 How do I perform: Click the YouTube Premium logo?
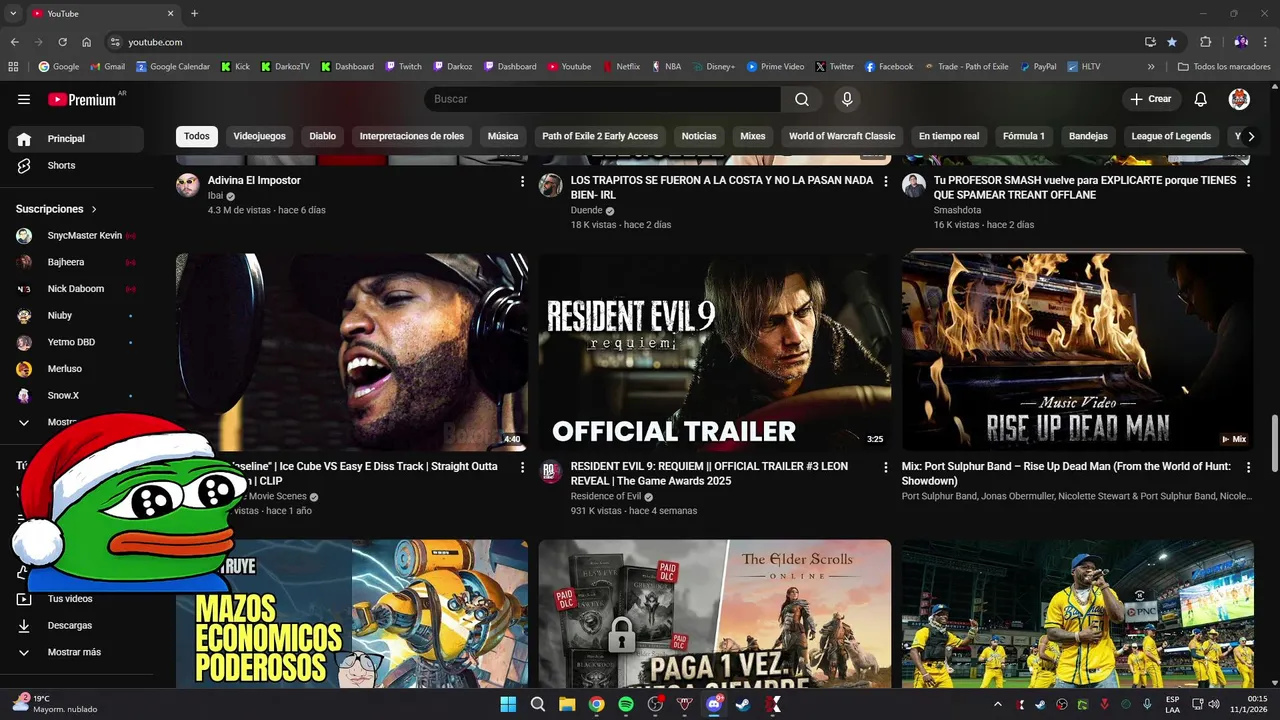pos(82,99)
